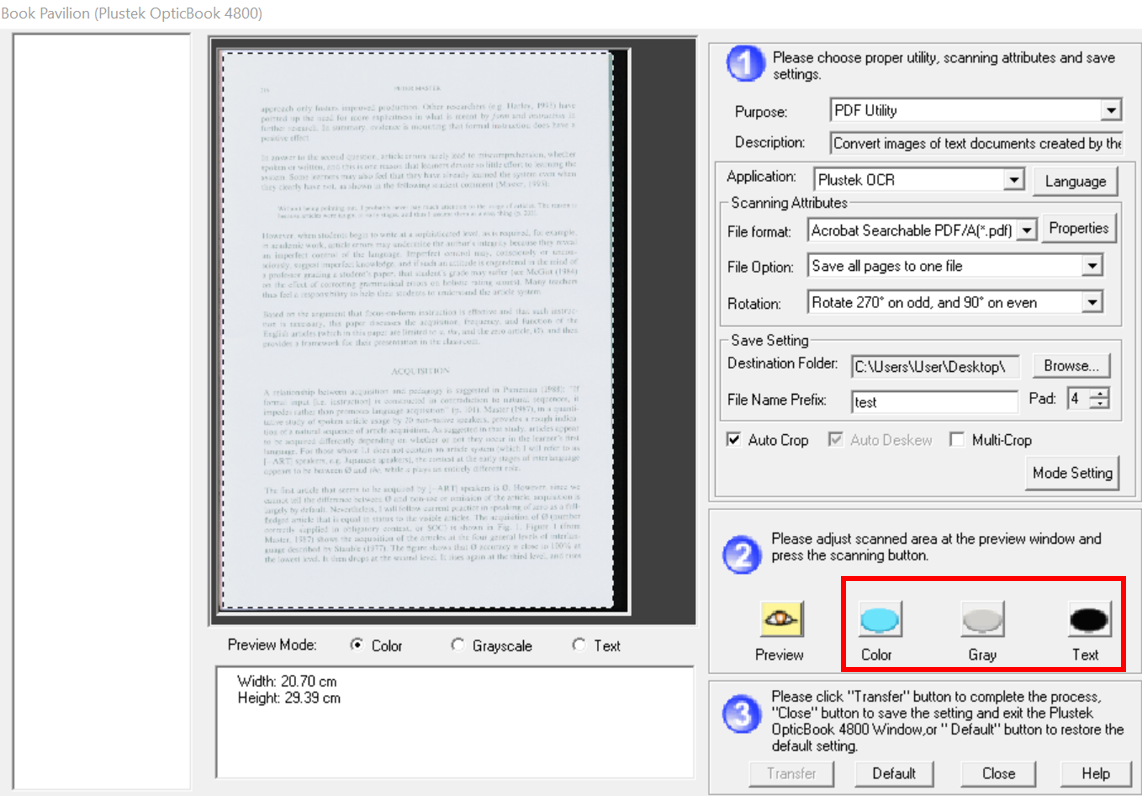Open the Rotation dropdown
Screen dimensions: 1142x796
(1092, 303)
